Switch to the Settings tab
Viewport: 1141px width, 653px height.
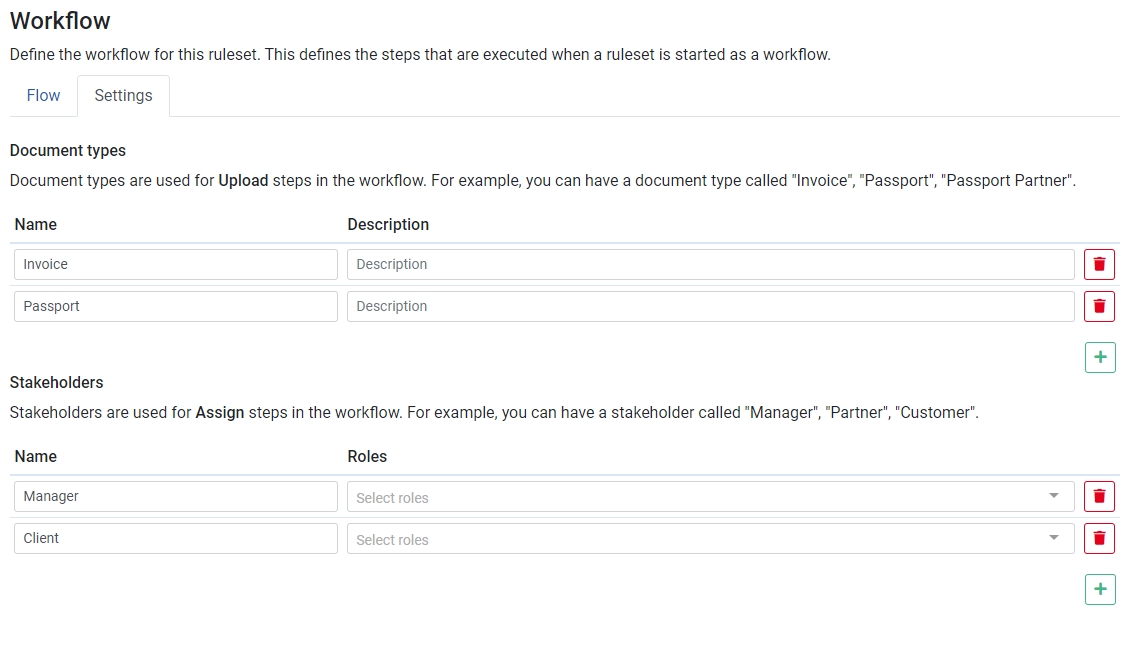pos(123,96)
